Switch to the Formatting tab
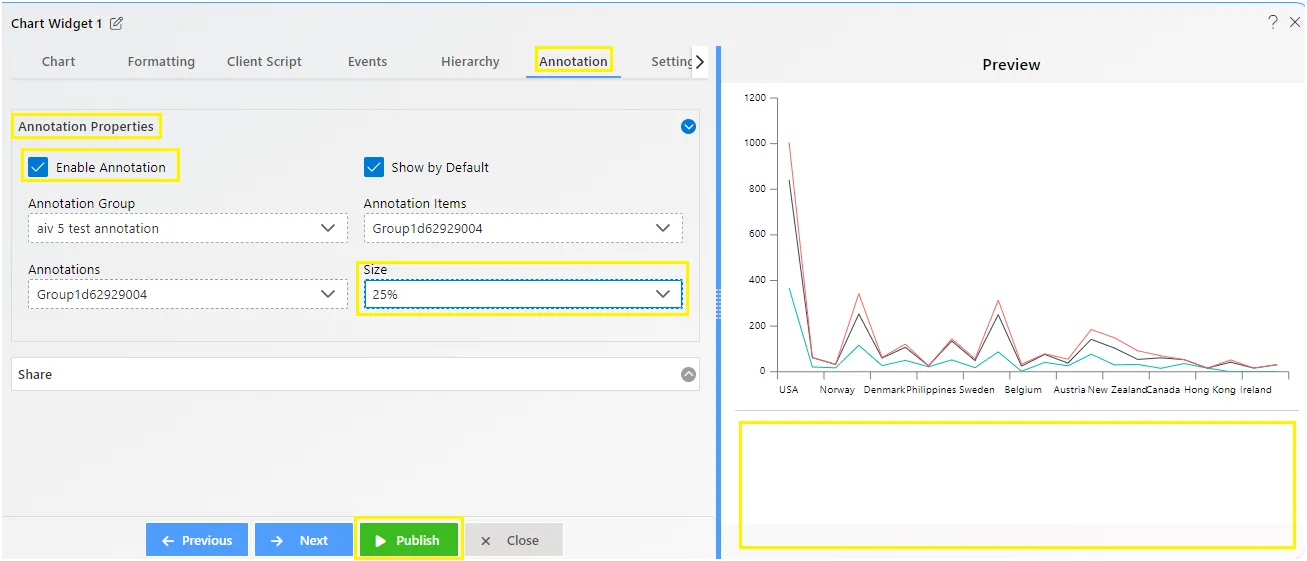 point(161,61)
